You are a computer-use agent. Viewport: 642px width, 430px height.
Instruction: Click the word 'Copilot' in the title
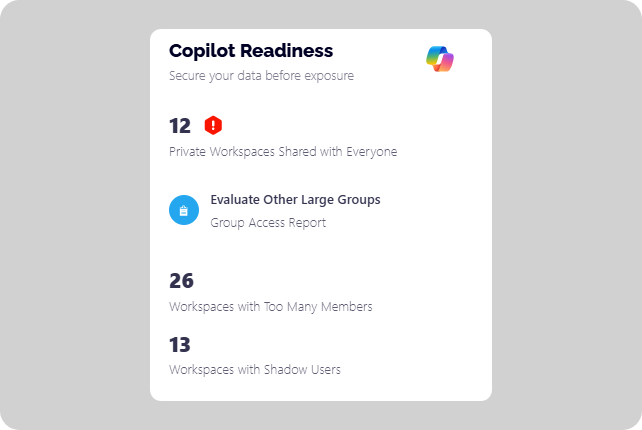click(x=202, y=50)
